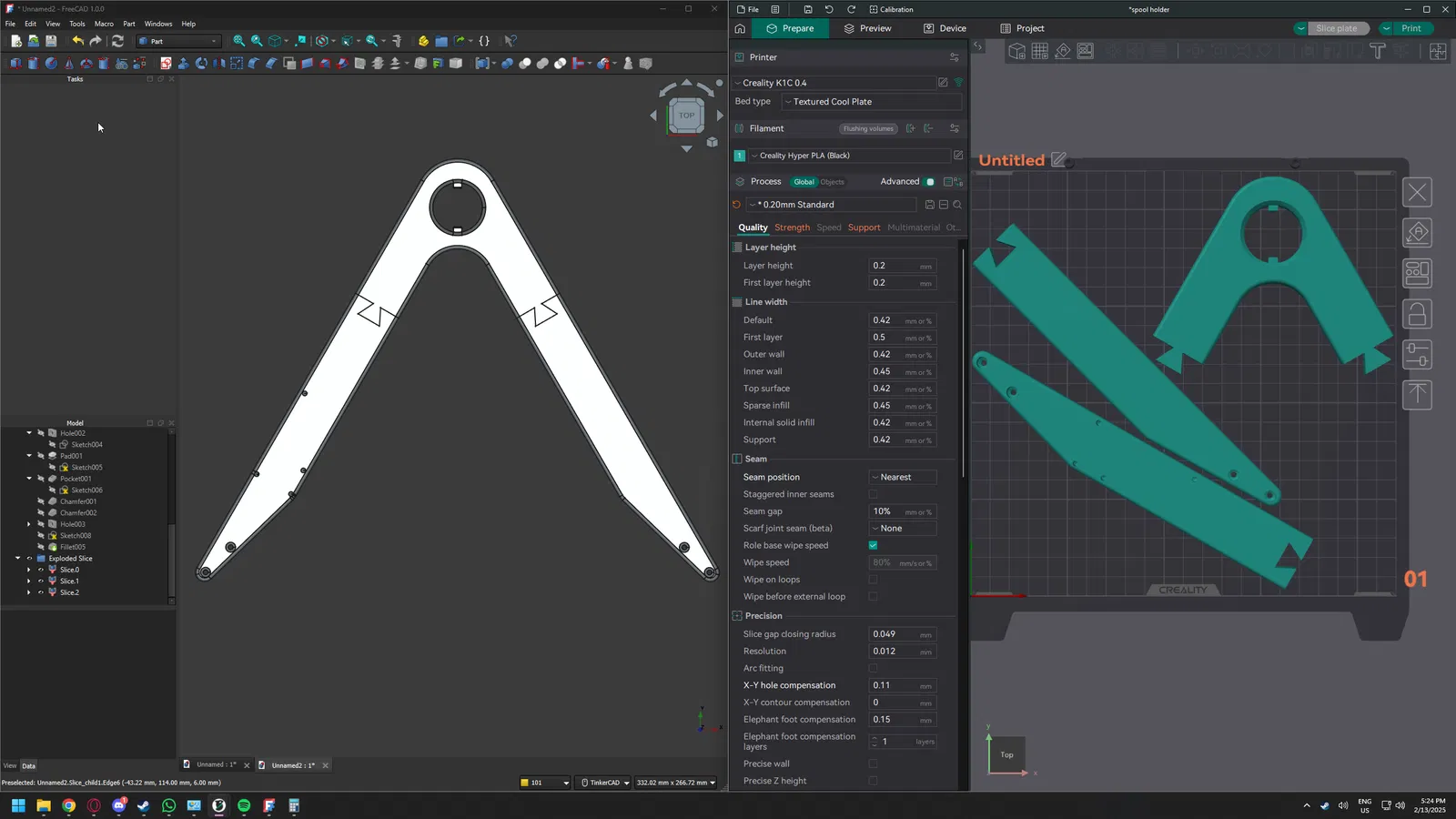This screenshot has height=819, width=1456.
Task: Click the Add model cube icon
Action: tap(1016, 52)
